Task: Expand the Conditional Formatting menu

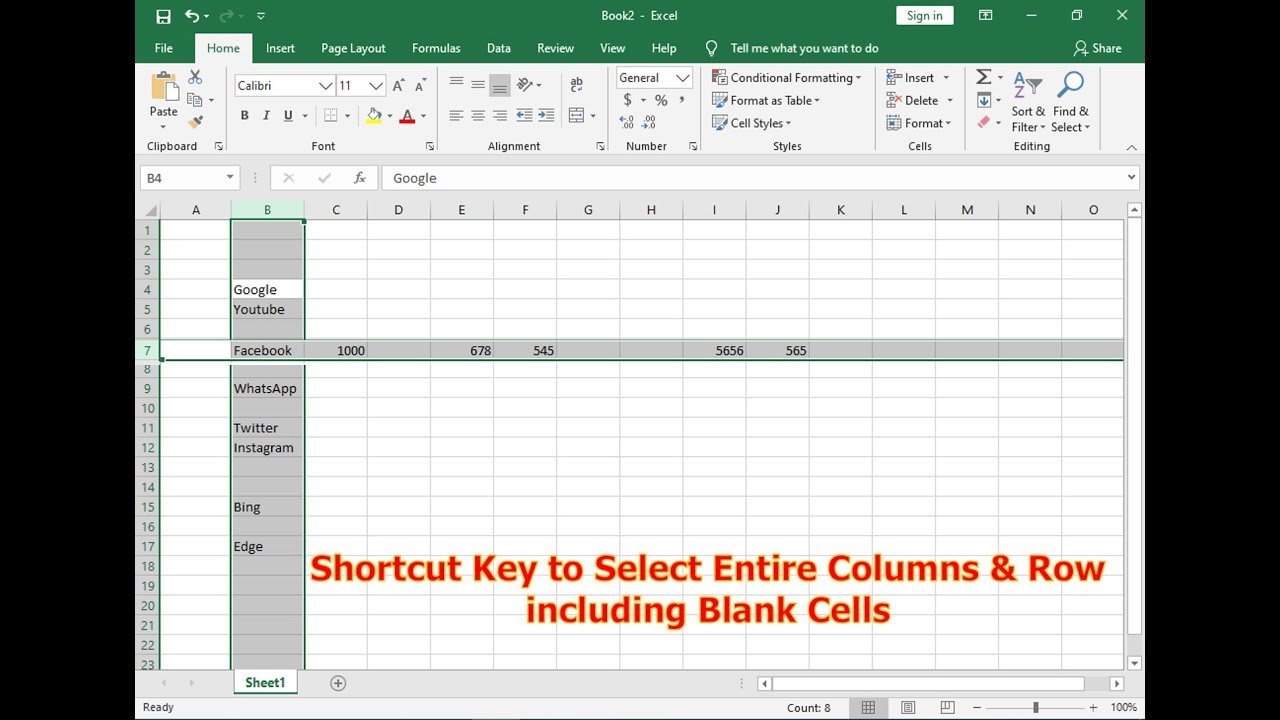Action: pos(786,77)
